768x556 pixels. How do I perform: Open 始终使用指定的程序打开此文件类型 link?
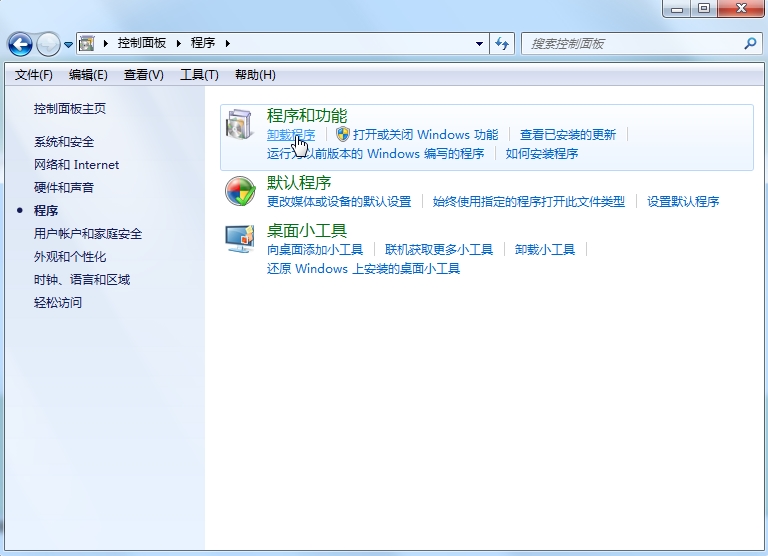point(529,202)
